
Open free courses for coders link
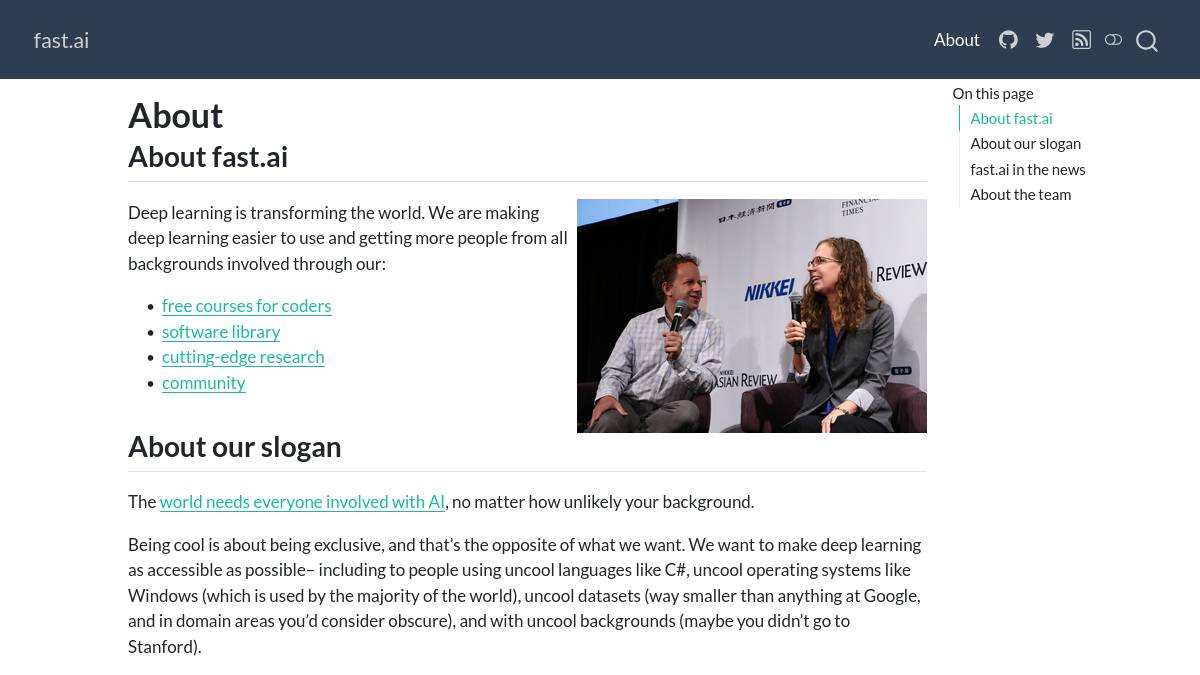(246, 306)
